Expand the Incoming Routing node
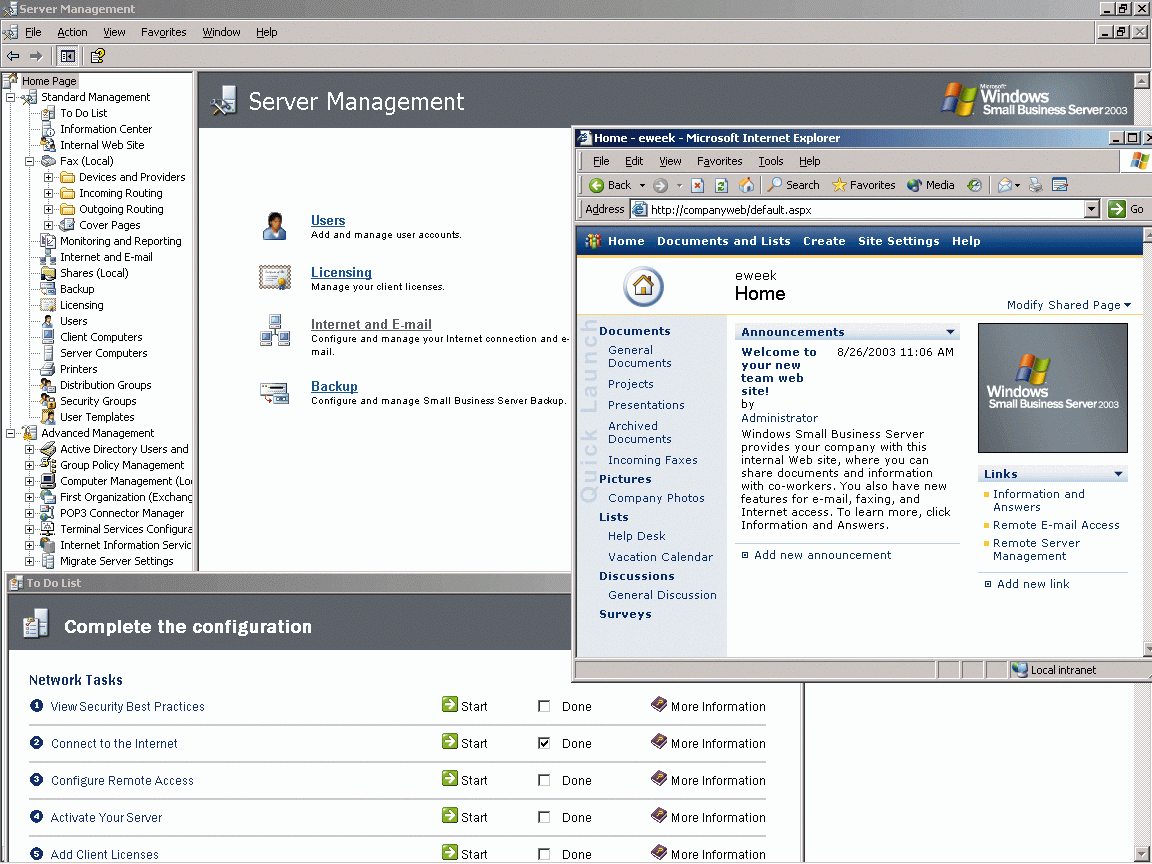 (48, 193)
